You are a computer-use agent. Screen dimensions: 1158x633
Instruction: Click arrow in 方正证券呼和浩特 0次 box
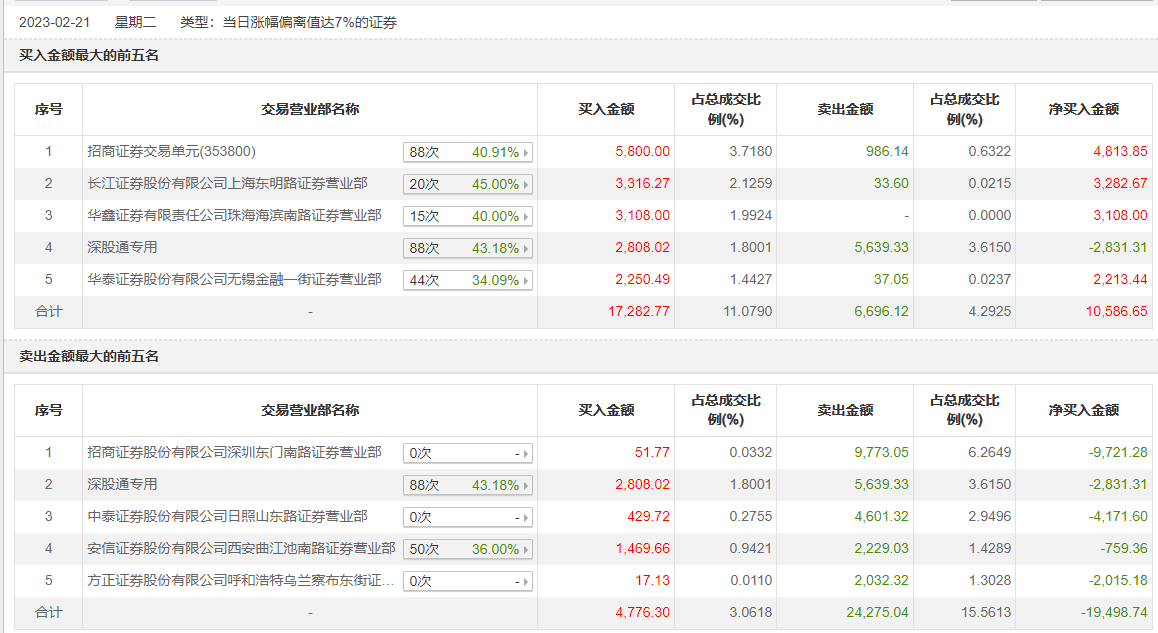[x=526, y=582]
